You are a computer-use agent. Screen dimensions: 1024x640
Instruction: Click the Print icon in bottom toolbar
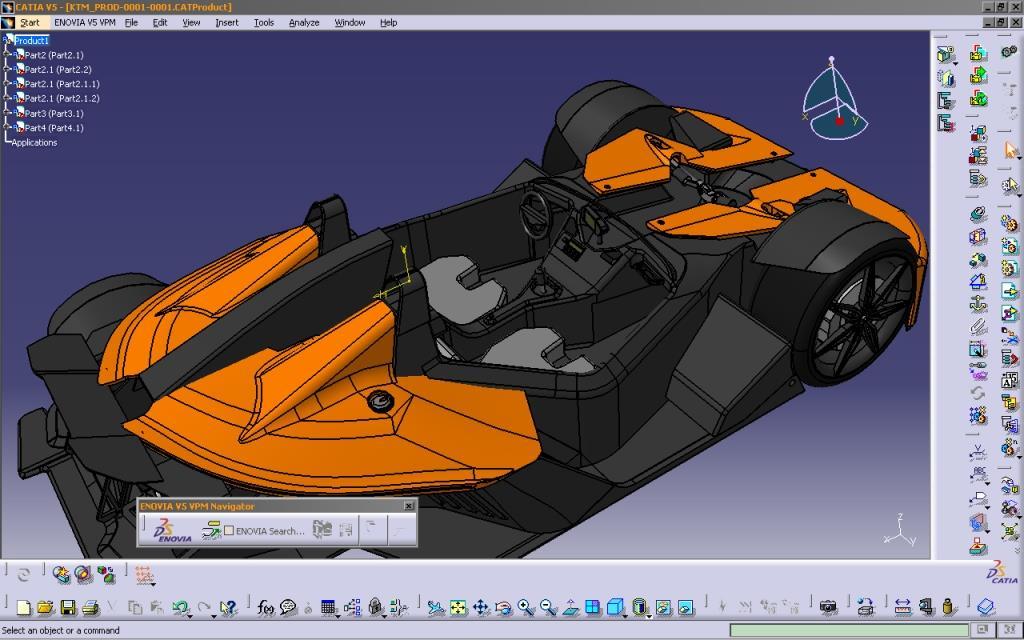(91, 608)
